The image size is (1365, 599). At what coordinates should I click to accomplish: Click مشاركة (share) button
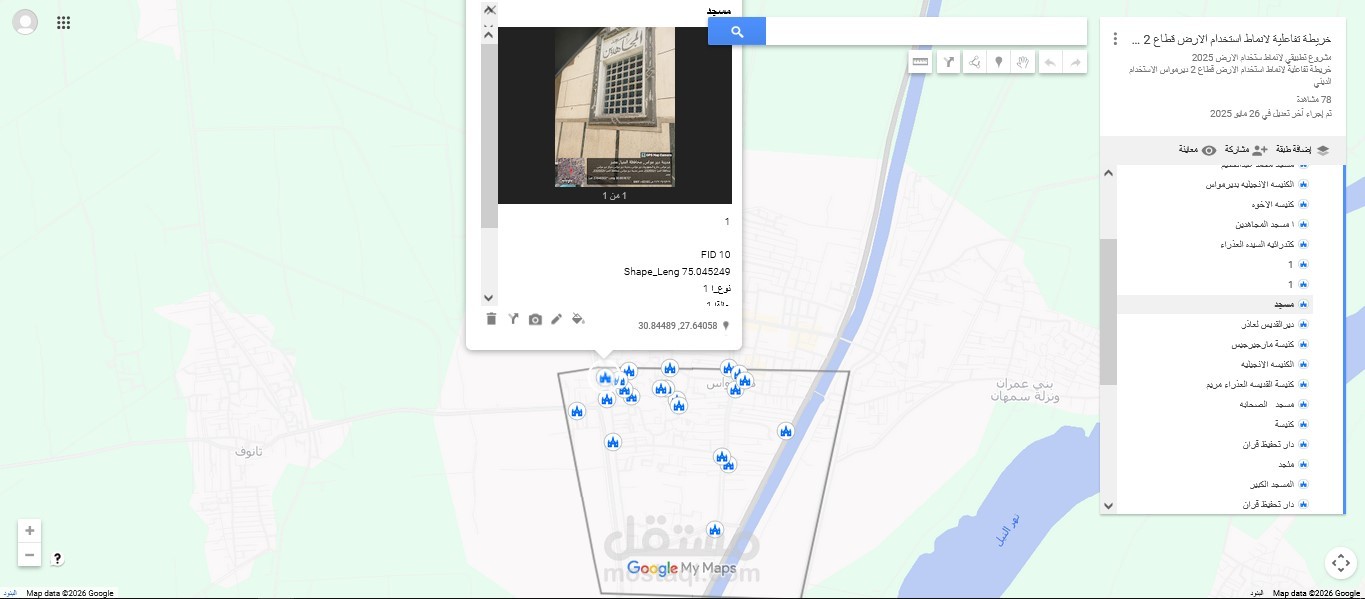coord(1245,150)
